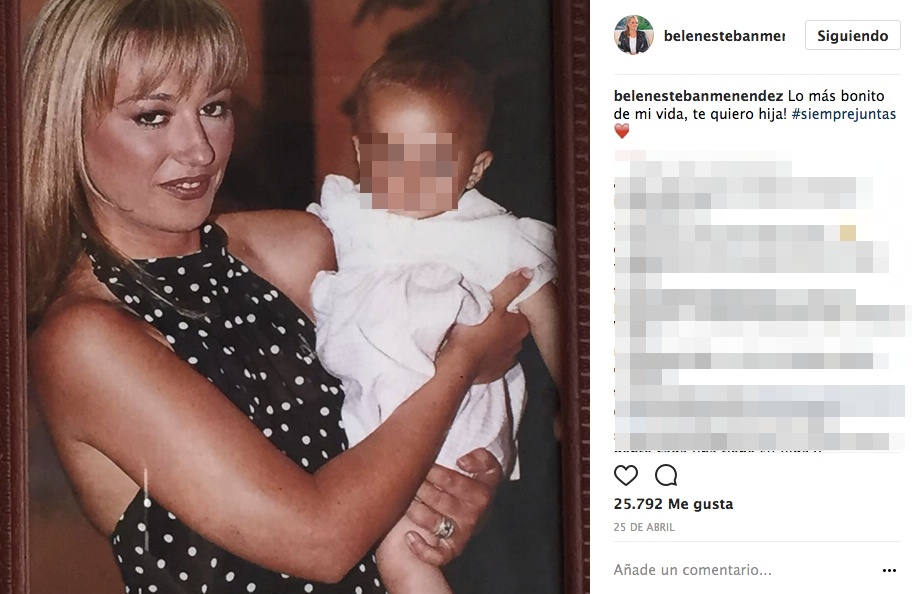Click the belenestebanmenendez caption username
This screenshot has width=921, height=594.
coord(698,96)
